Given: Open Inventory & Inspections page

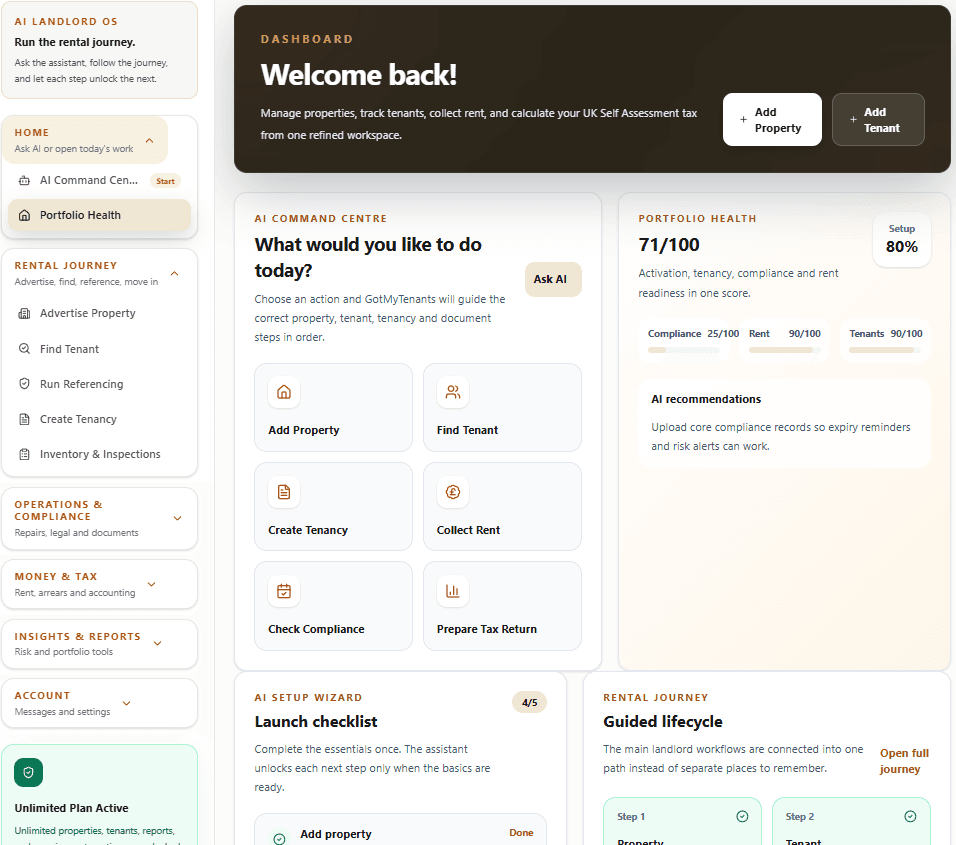Looking at the screenshot, I should click(99, 454).
